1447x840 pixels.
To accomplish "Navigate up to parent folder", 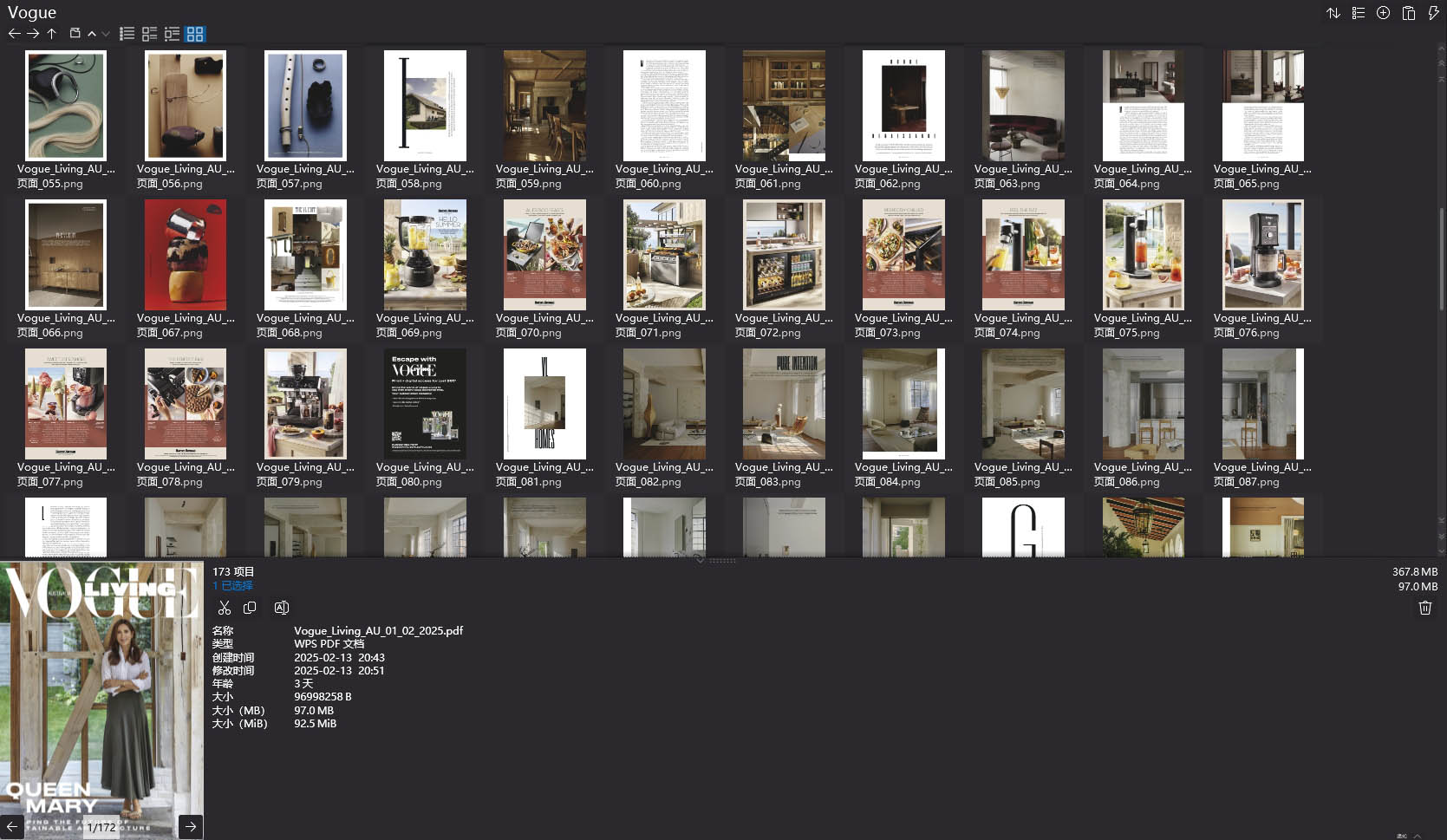I will (x=52, y=33).
